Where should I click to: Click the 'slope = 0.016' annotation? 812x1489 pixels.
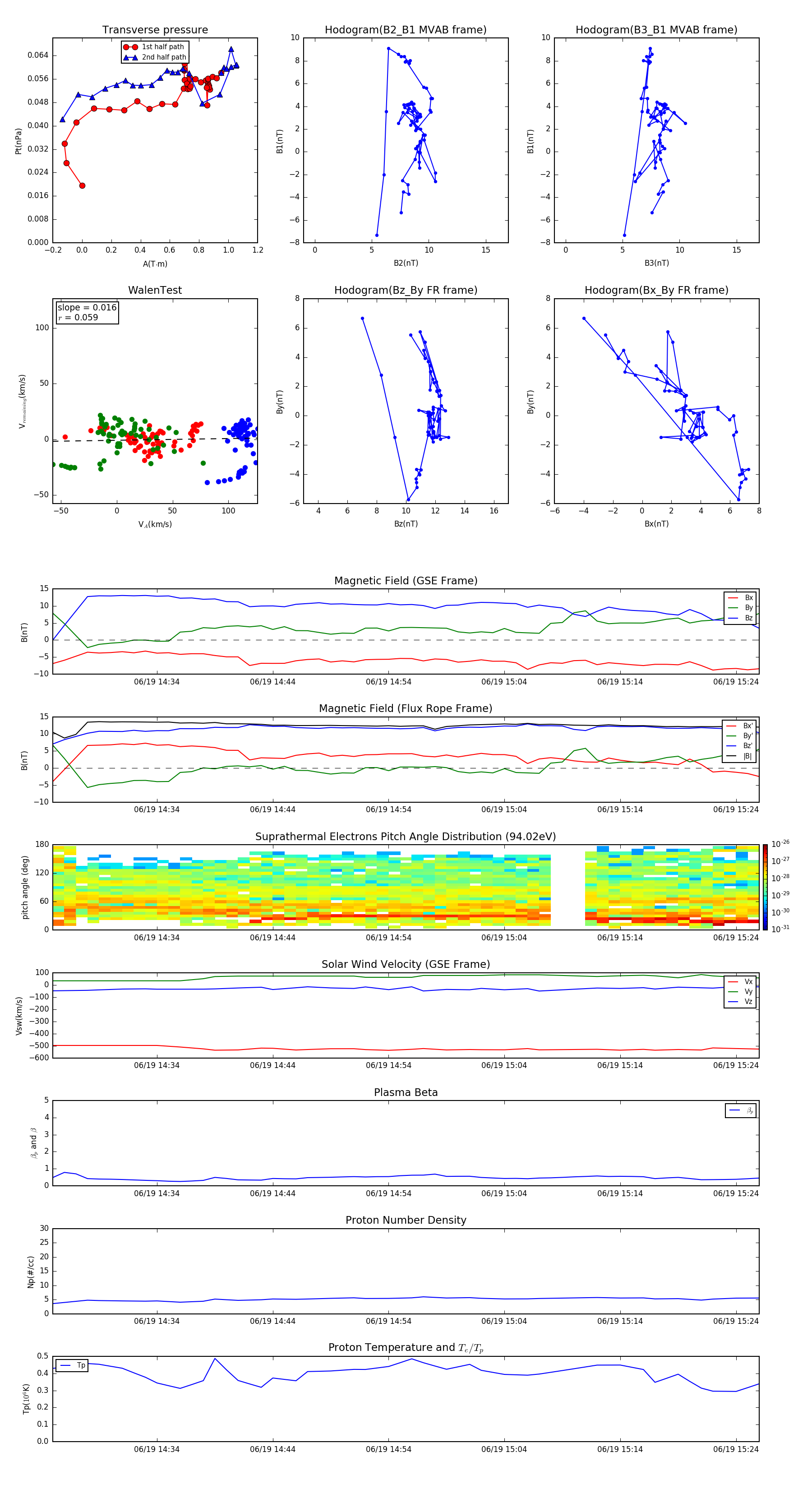tap(87, 308)
